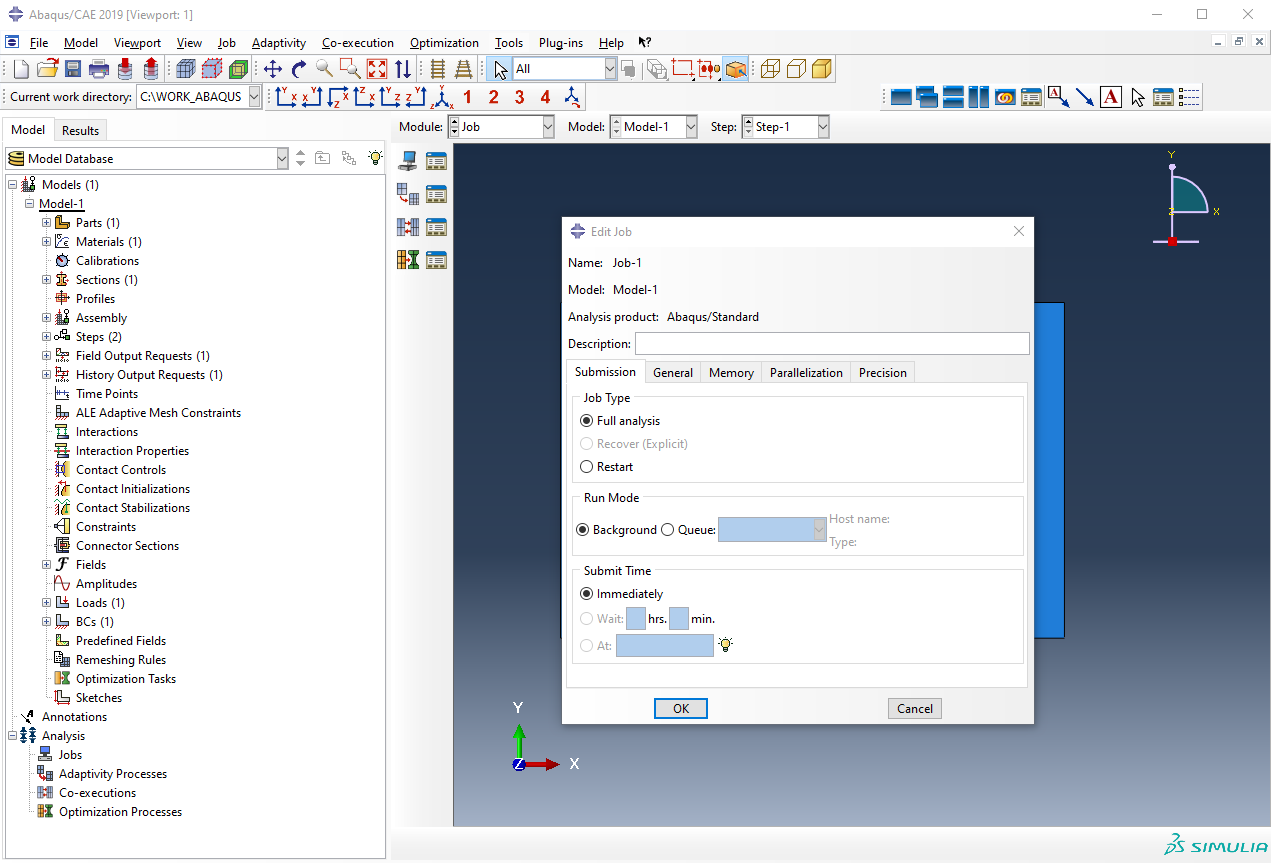Select the Full analysis radio button
The width and height of the screenshot is (1271, 863).
click(x=587, y=421)
